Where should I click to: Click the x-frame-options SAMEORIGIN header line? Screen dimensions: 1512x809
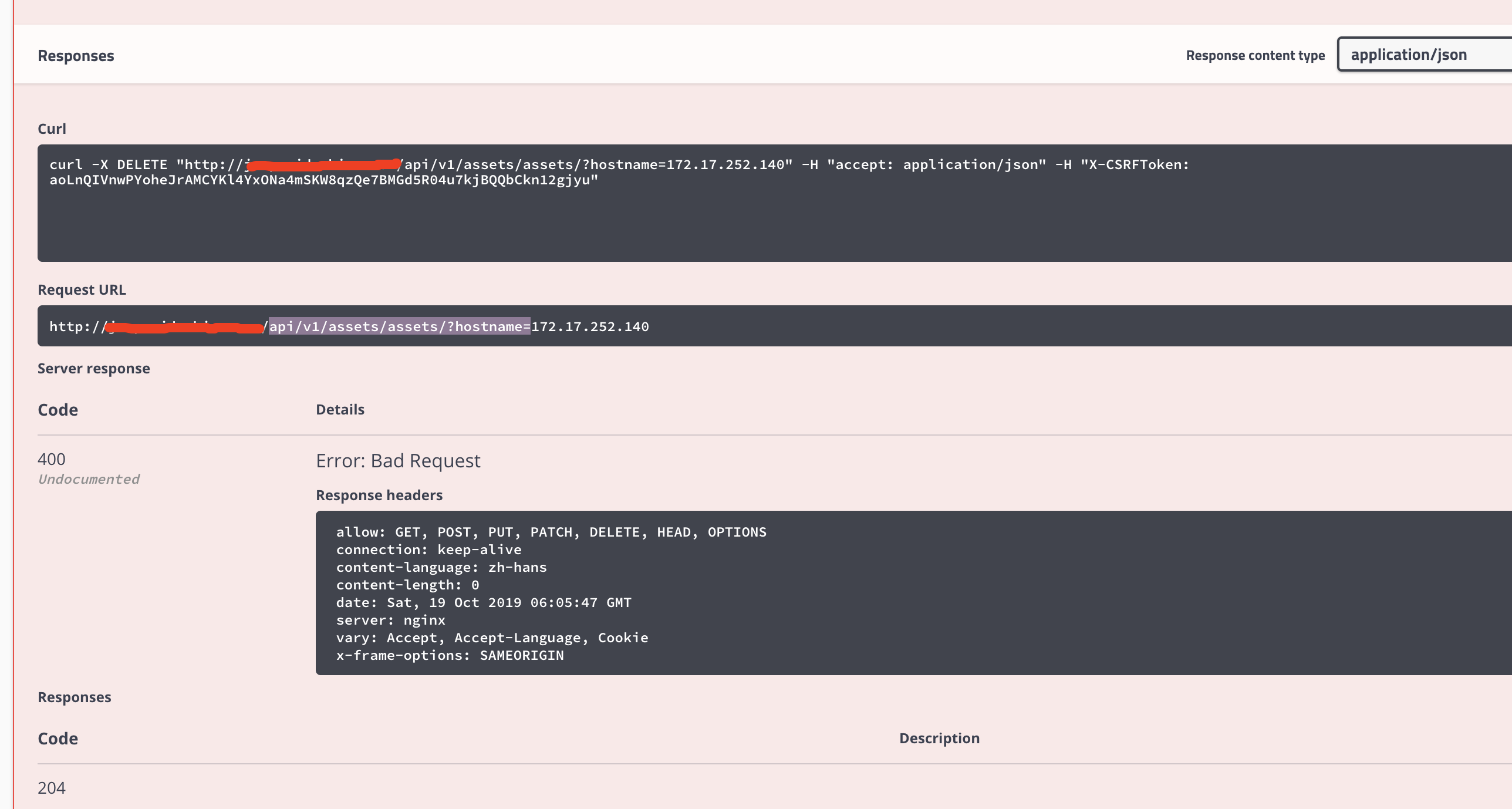coord(449,655)
